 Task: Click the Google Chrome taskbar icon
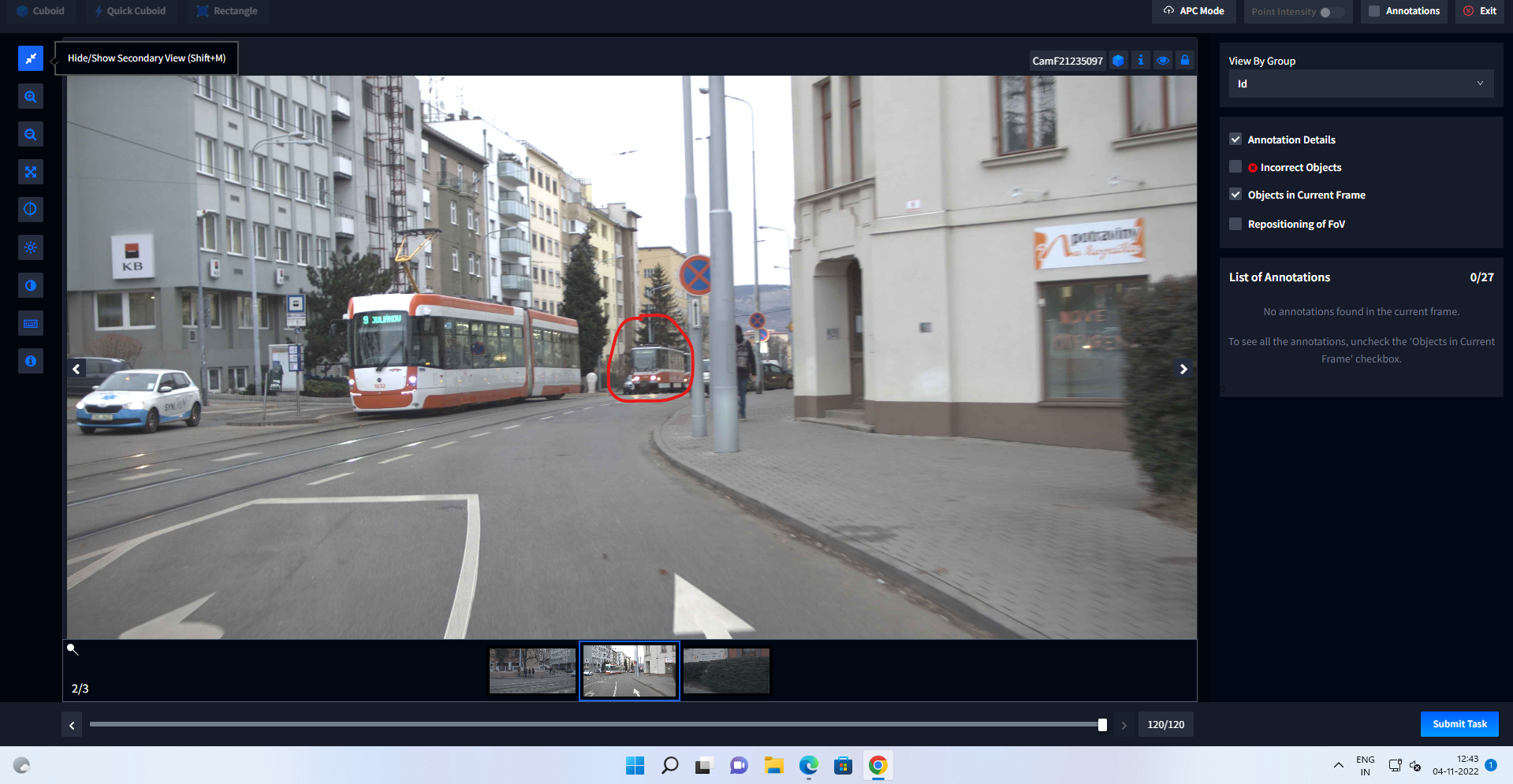[878, 765]
